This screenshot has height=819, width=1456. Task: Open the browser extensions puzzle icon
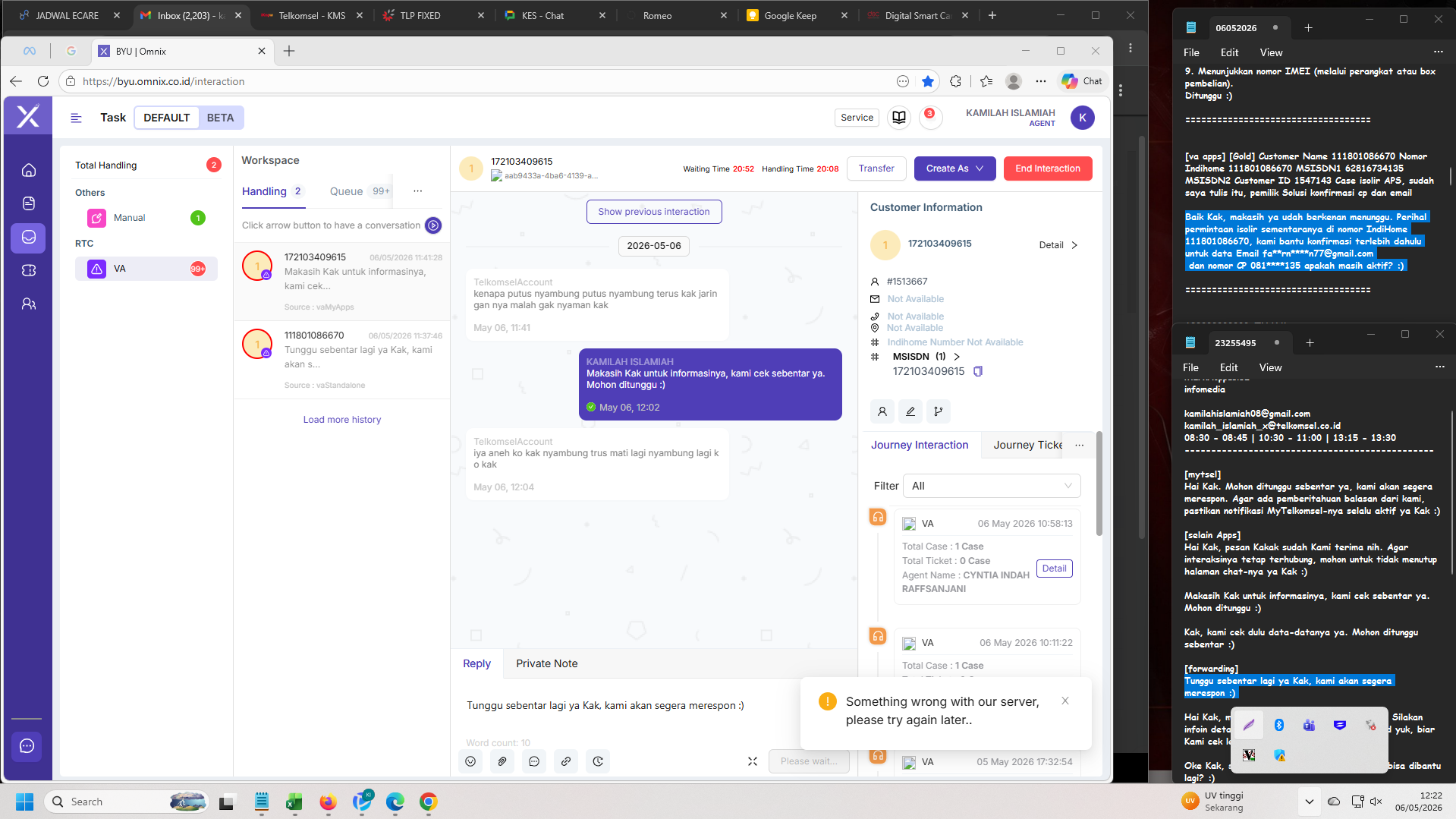[x=955, y=81]
